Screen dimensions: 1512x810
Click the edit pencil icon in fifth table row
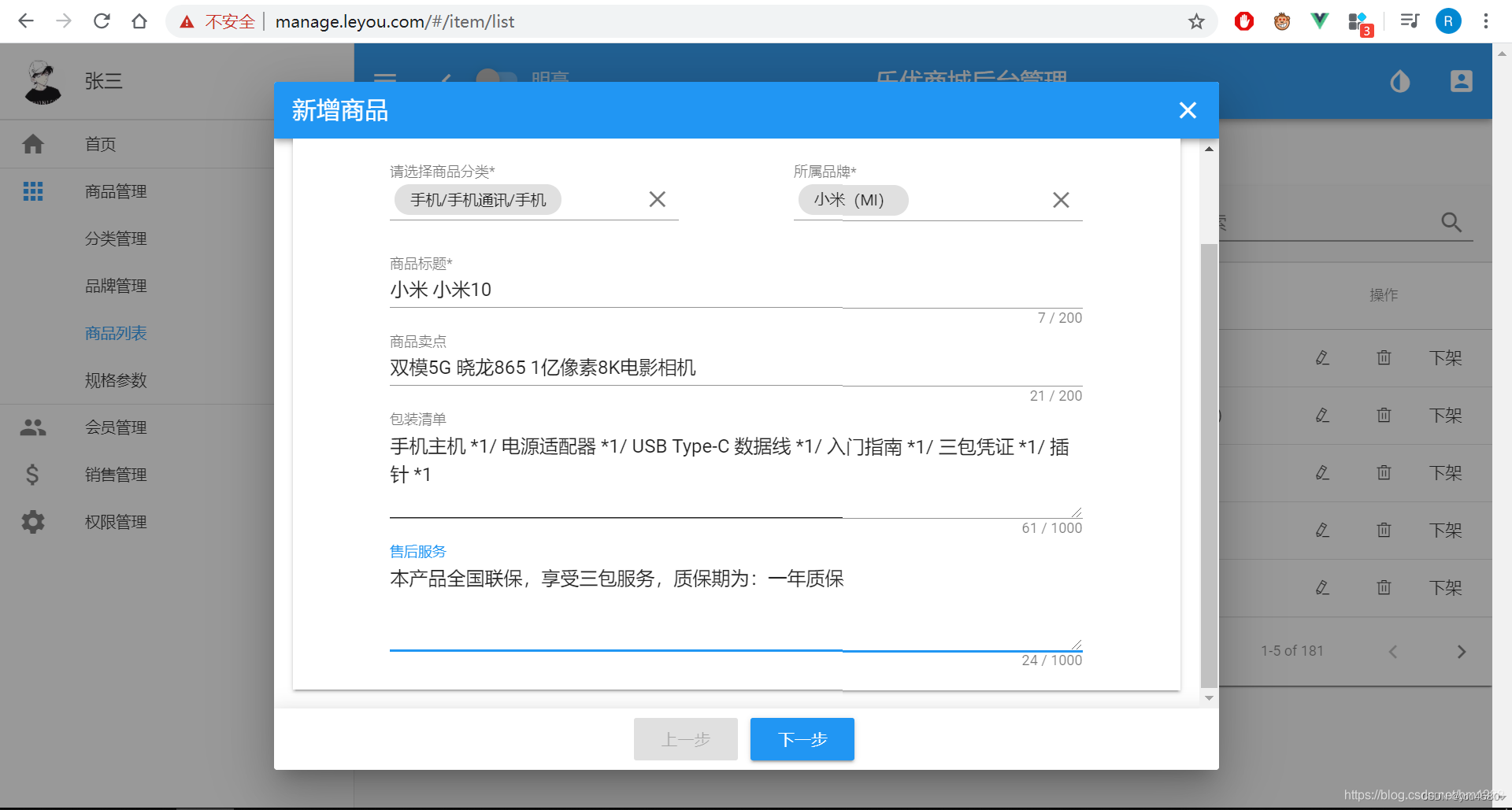click(1322, 588)
